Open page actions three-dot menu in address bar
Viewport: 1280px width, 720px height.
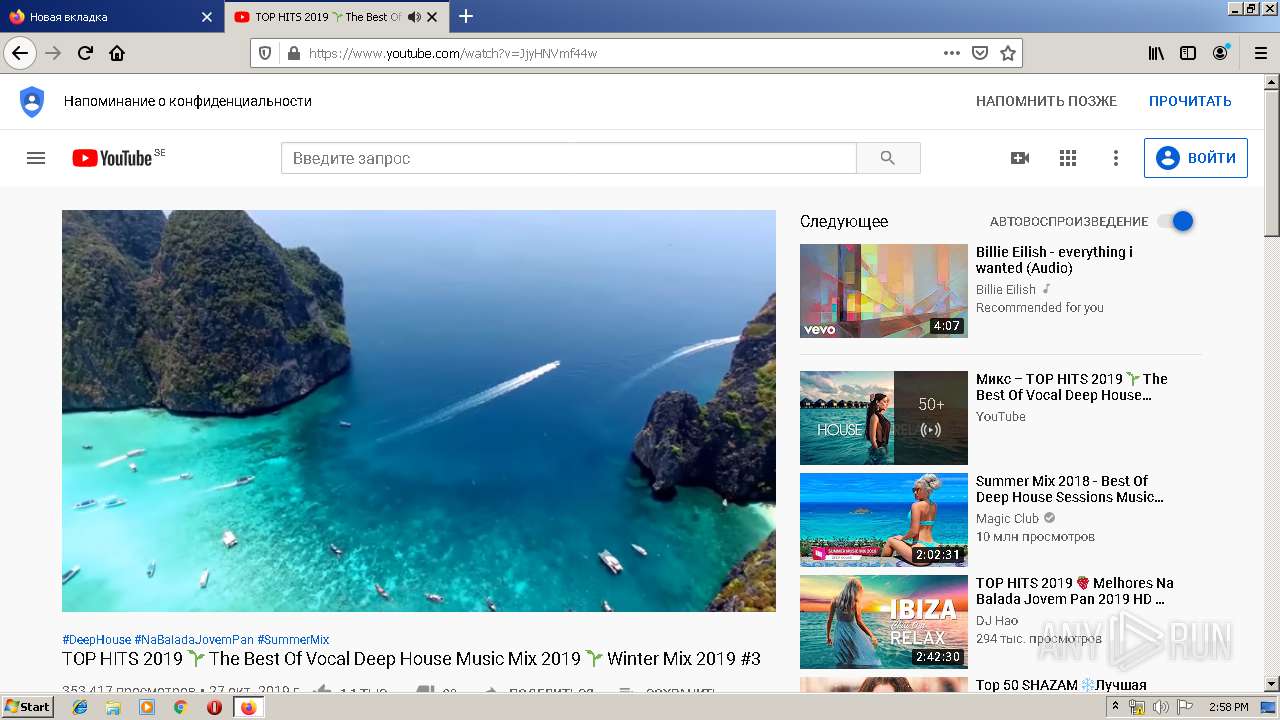point(952,53)
